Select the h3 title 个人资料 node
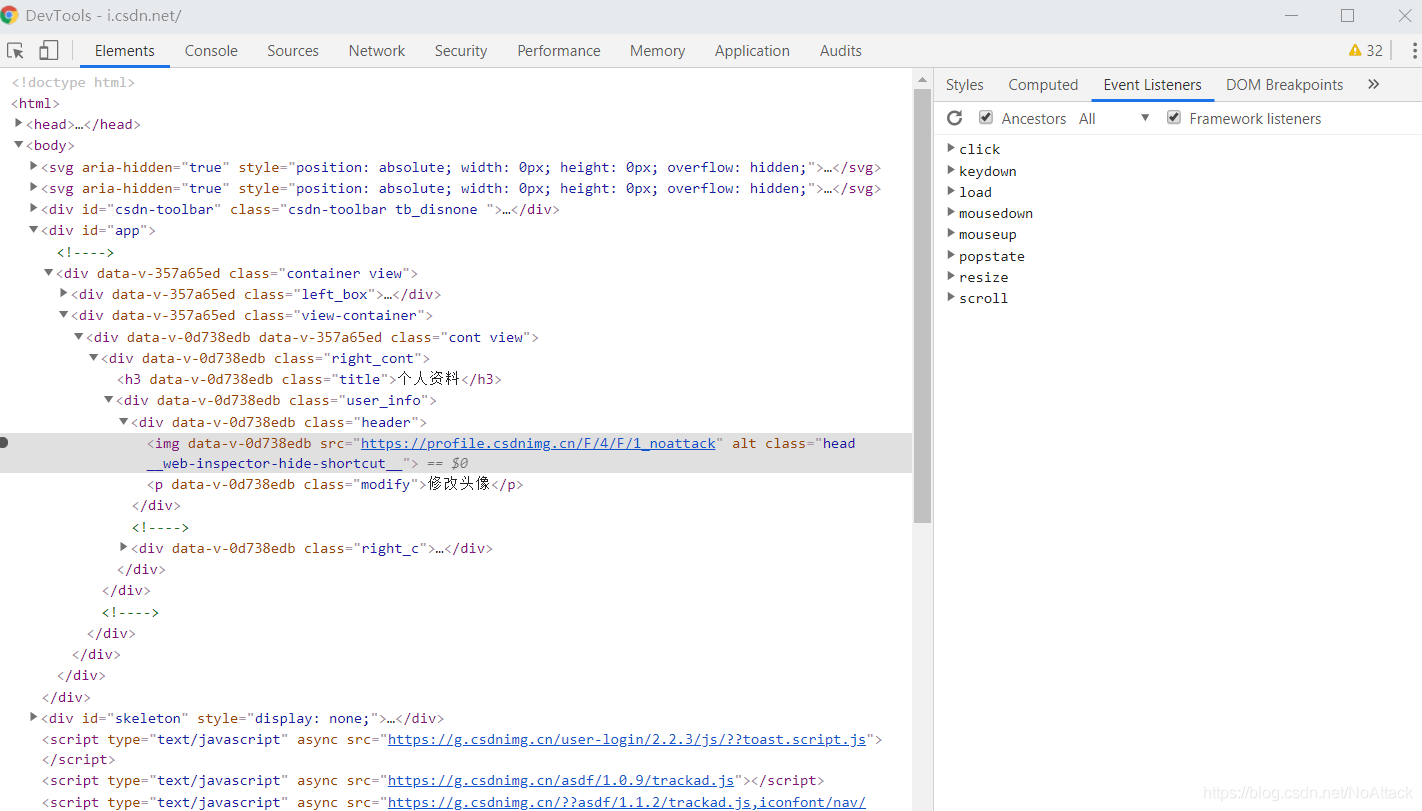The image size is (1422, 811). [310, 379]
